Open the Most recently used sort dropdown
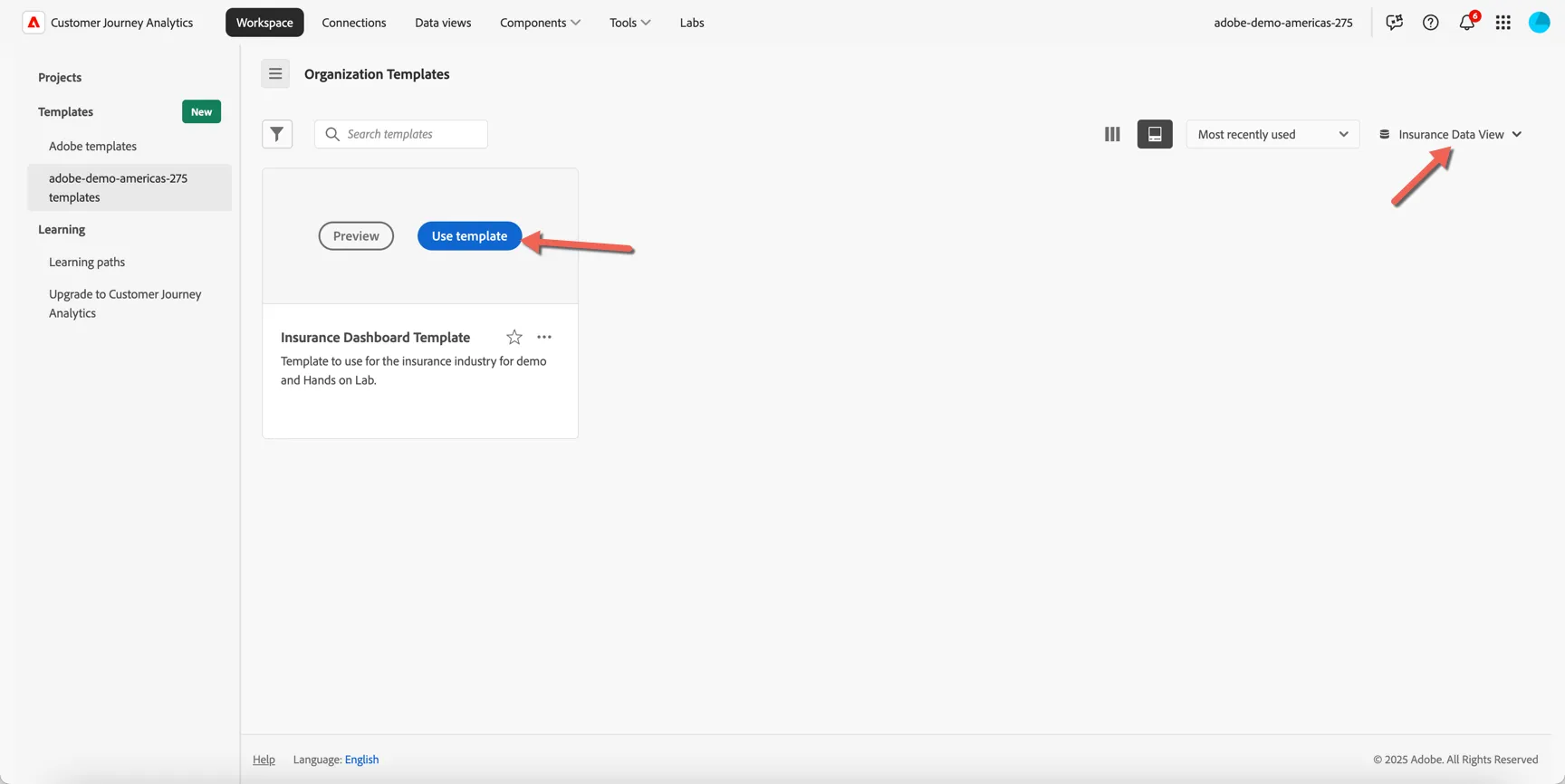 (x=1272, y=134)
